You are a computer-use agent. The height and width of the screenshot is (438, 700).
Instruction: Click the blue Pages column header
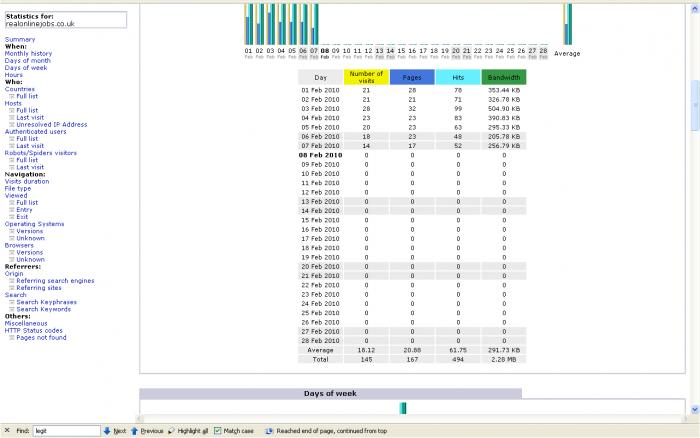click(412, 77)
